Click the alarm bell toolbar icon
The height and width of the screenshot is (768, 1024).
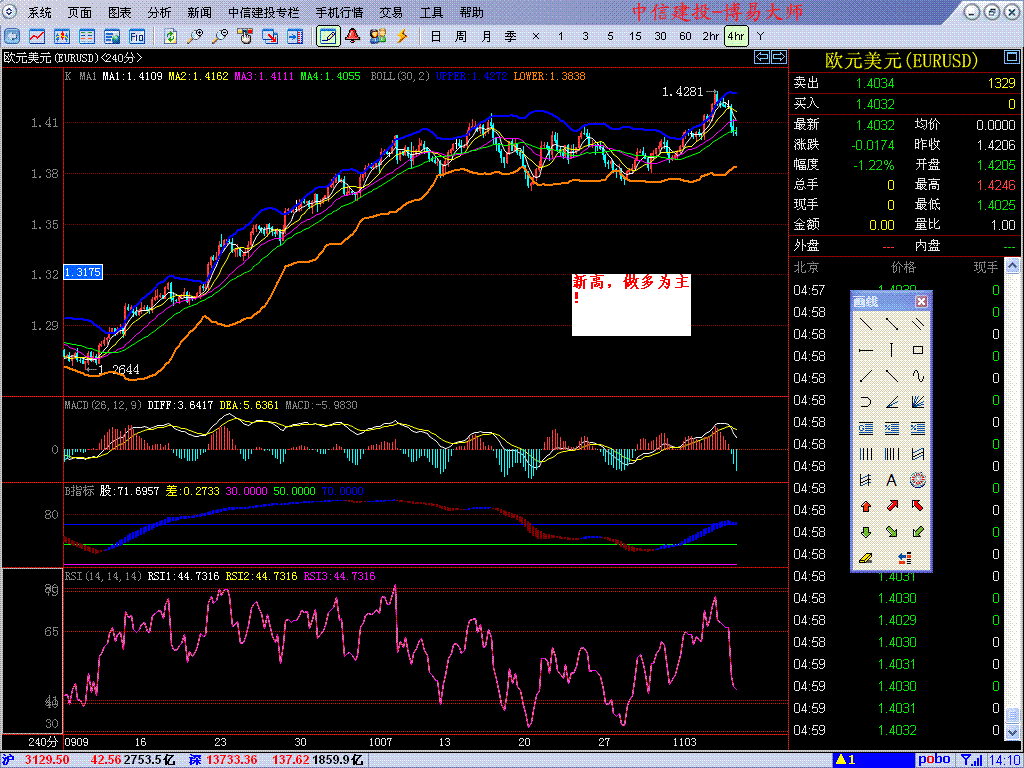coord(353,36)
